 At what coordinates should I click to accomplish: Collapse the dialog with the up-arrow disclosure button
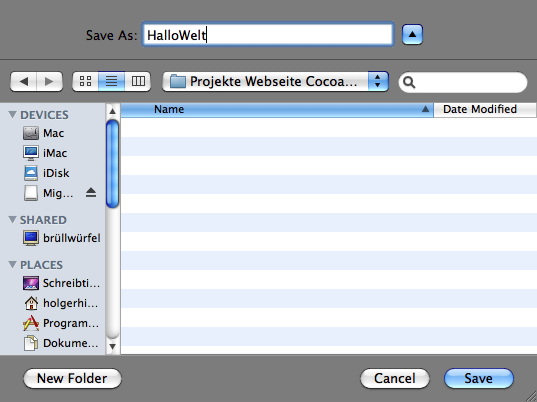[412, 35]
